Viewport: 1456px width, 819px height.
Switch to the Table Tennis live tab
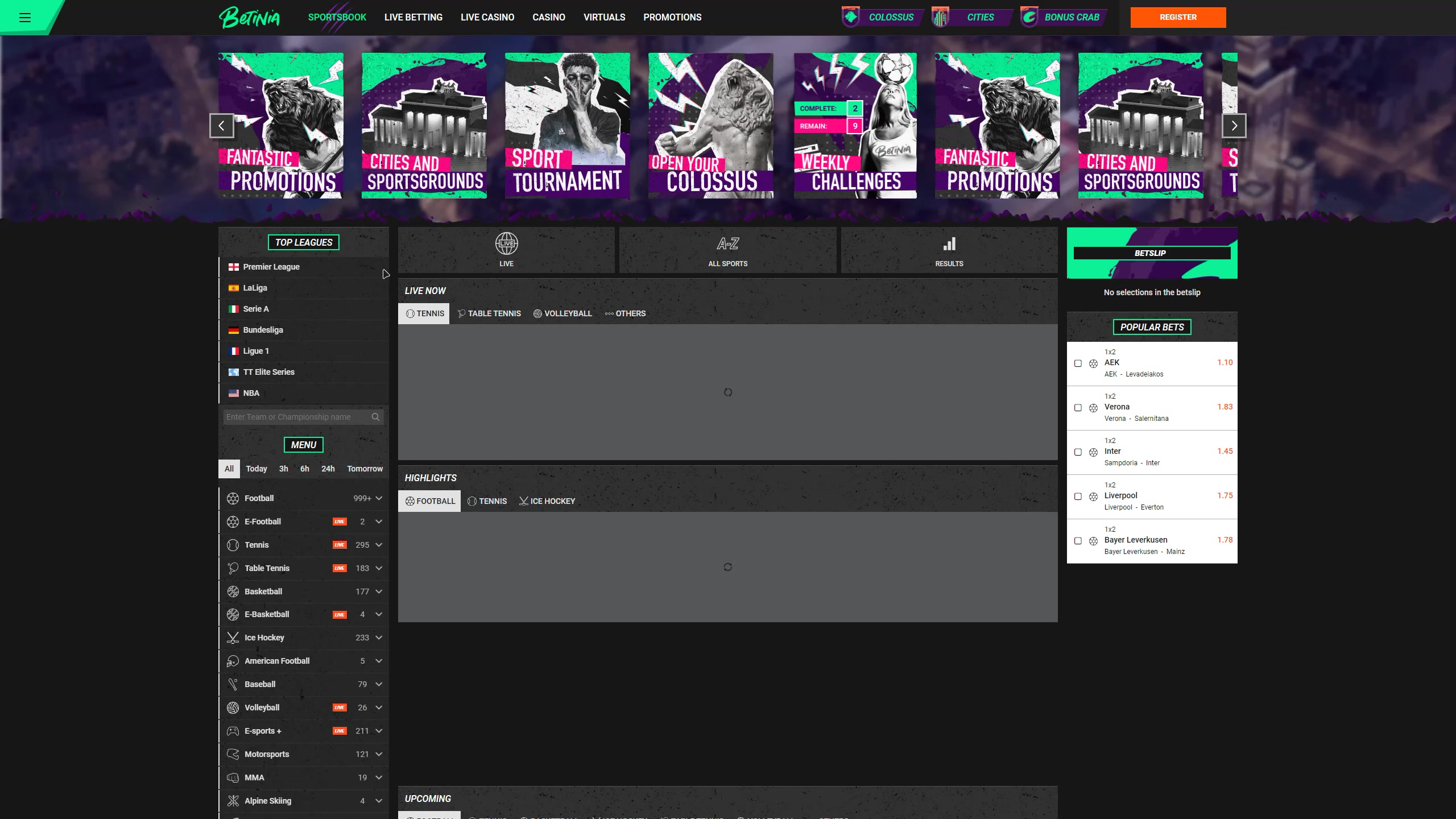click(x=489, y=313)
